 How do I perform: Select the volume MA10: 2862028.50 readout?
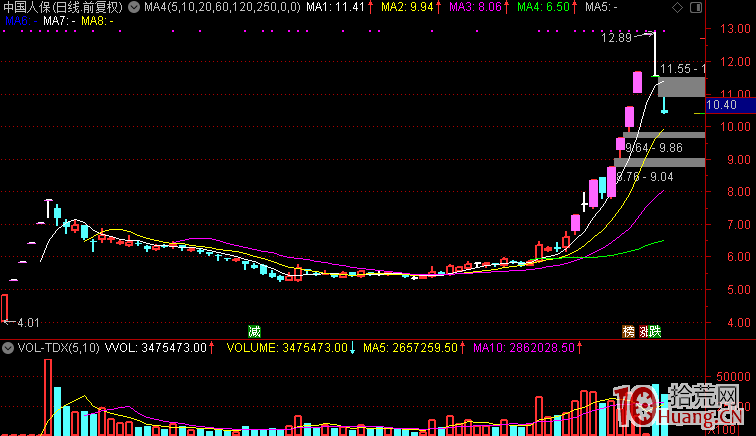point(524,348)
